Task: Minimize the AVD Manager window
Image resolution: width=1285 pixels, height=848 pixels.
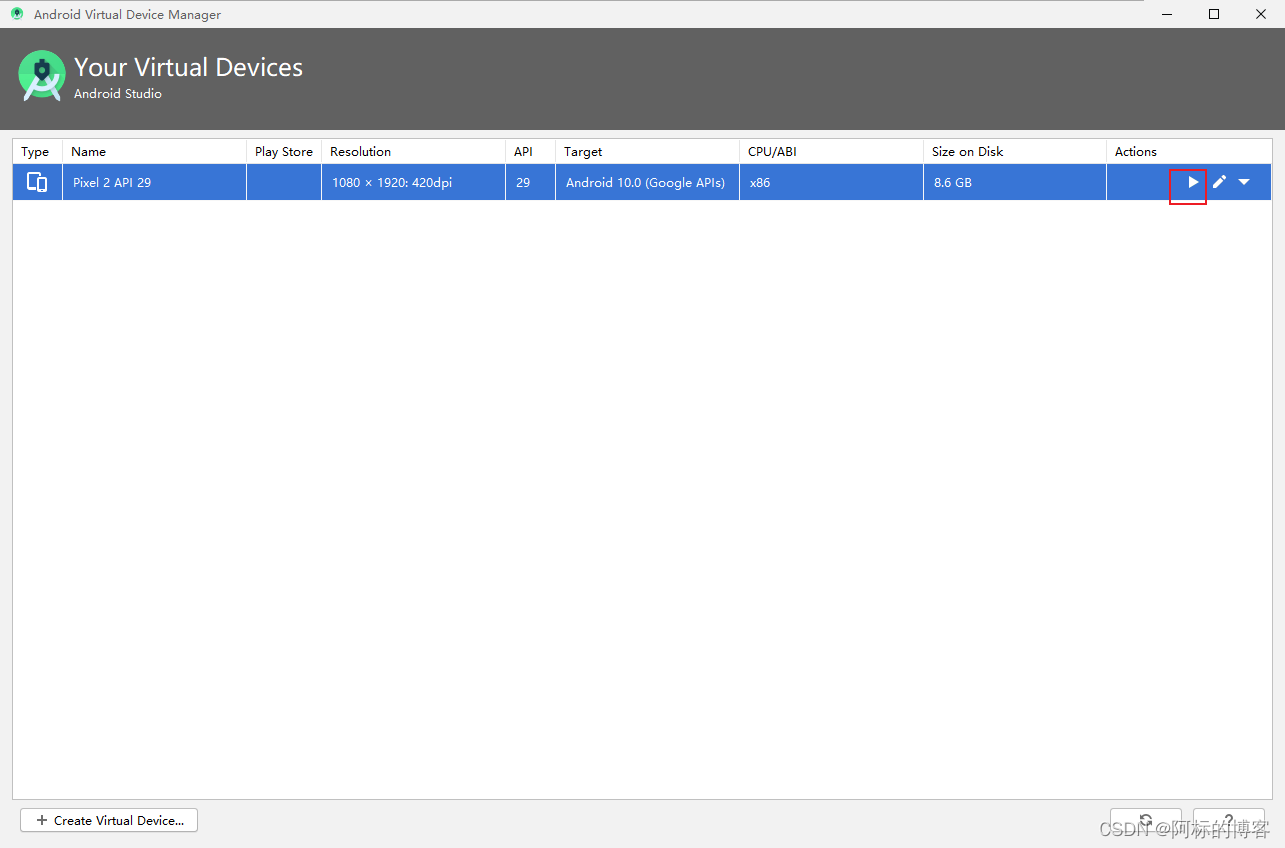Action: tap(1167, 14)
